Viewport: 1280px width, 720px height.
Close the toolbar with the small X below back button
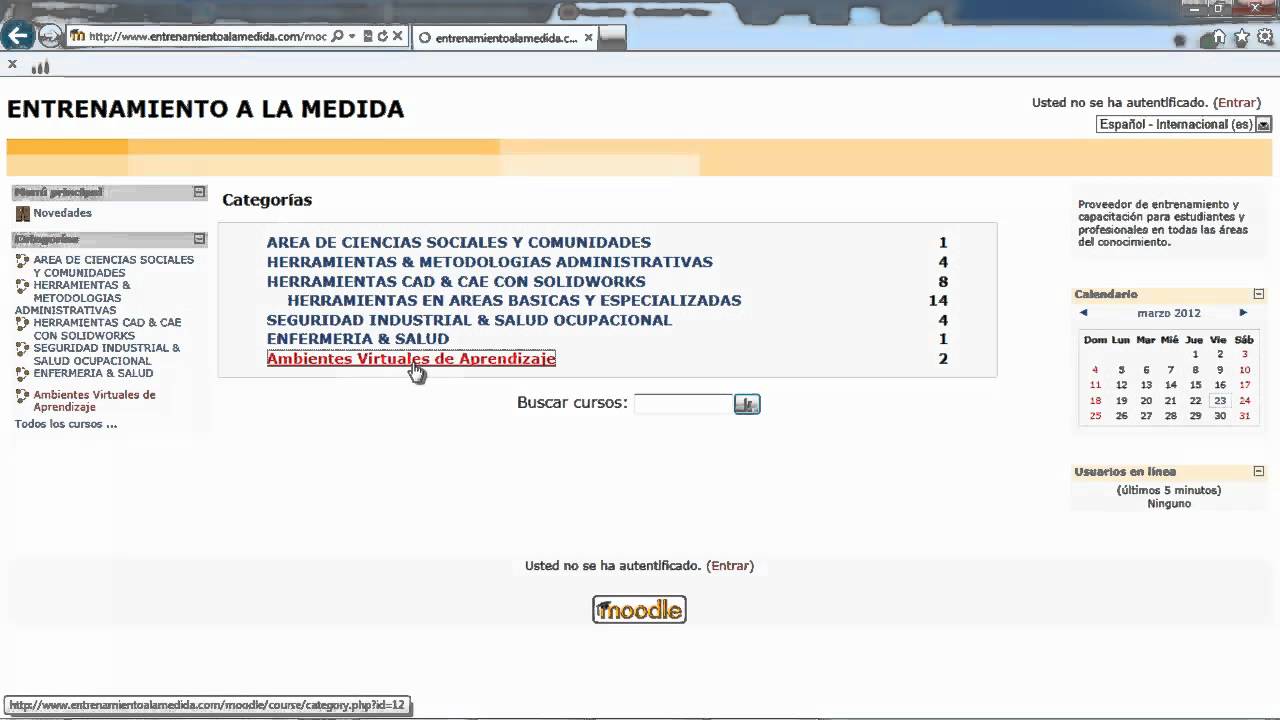(12, 64)
